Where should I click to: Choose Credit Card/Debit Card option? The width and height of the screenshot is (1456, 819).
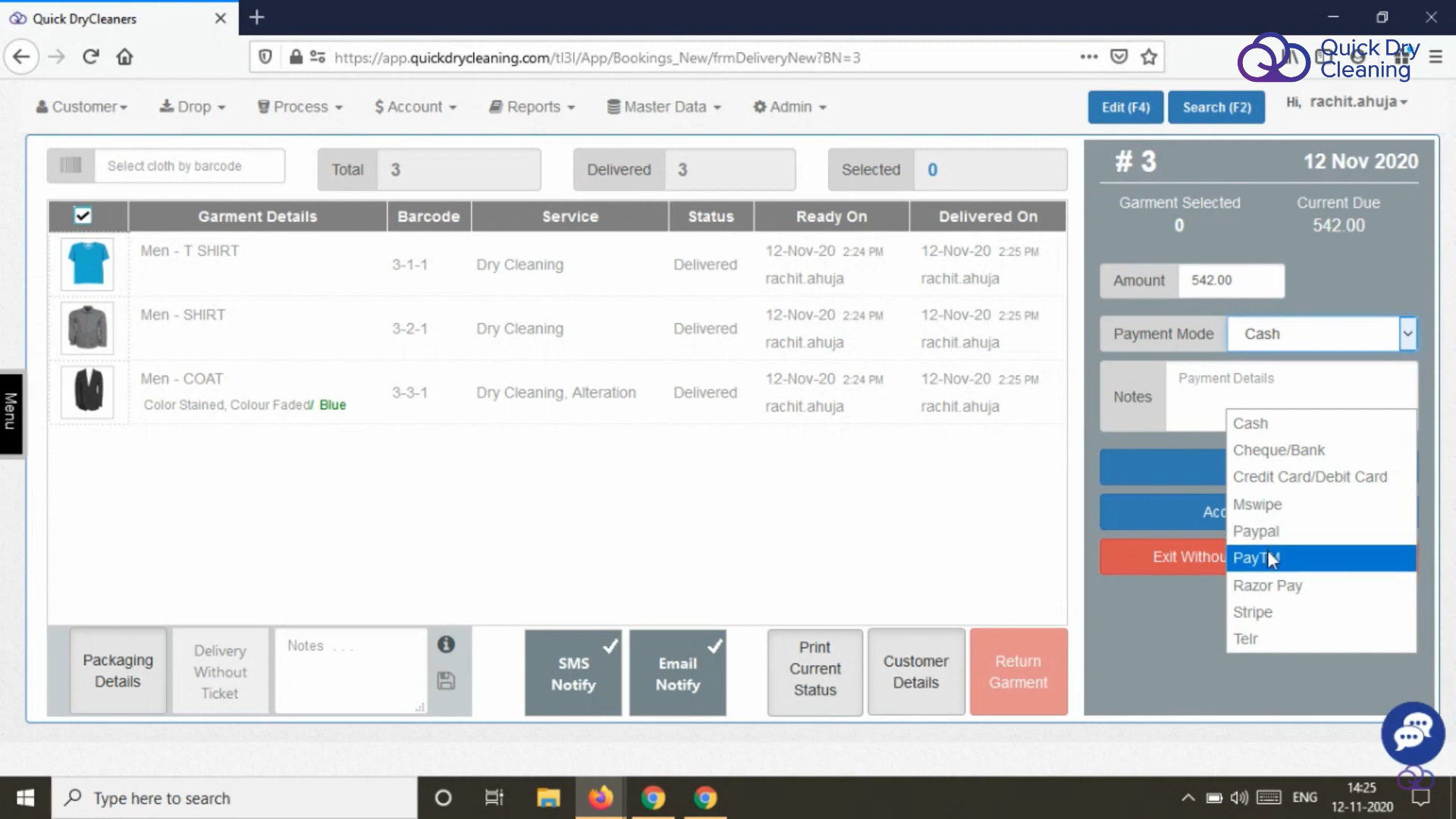(1310, 477)
